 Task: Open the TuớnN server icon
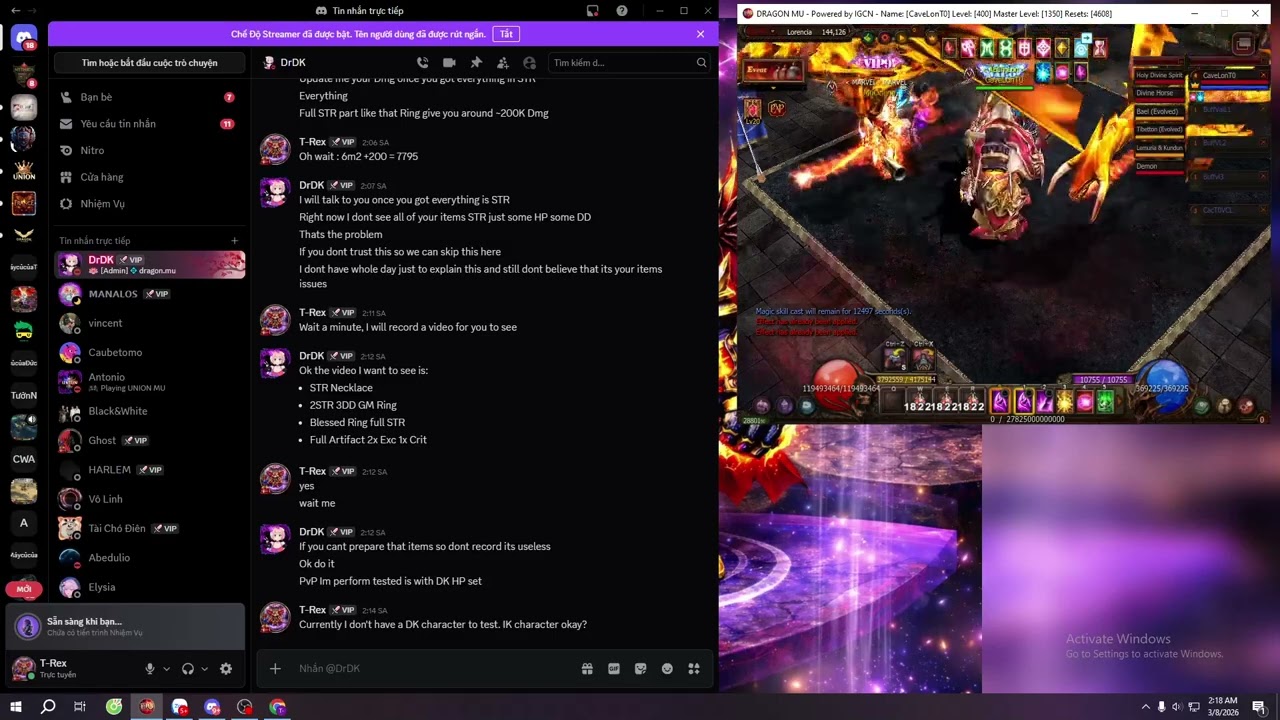[24, 395]
